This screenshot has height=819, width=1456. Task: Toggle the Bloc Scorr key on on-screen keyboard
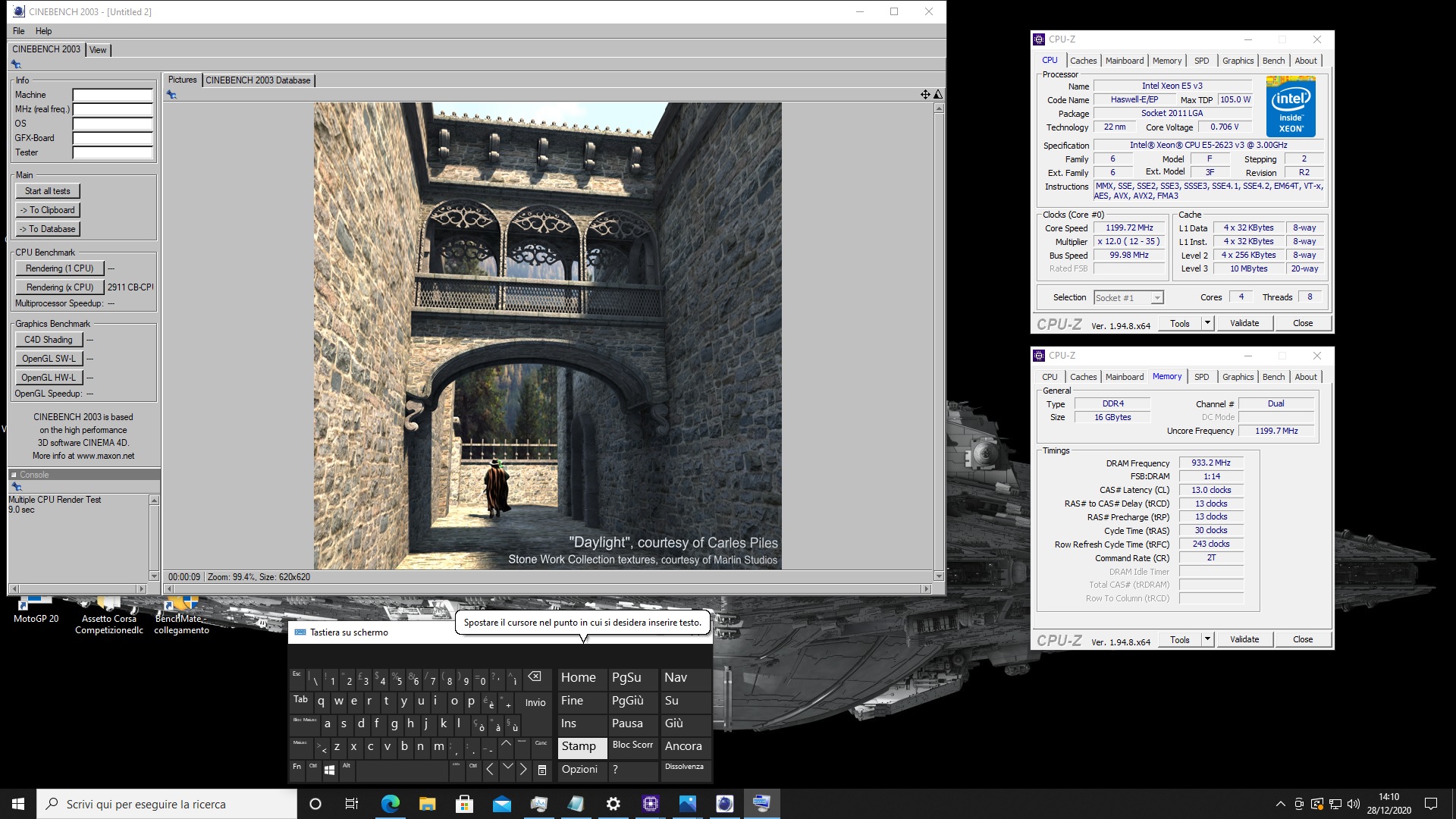tap(632, 746)
